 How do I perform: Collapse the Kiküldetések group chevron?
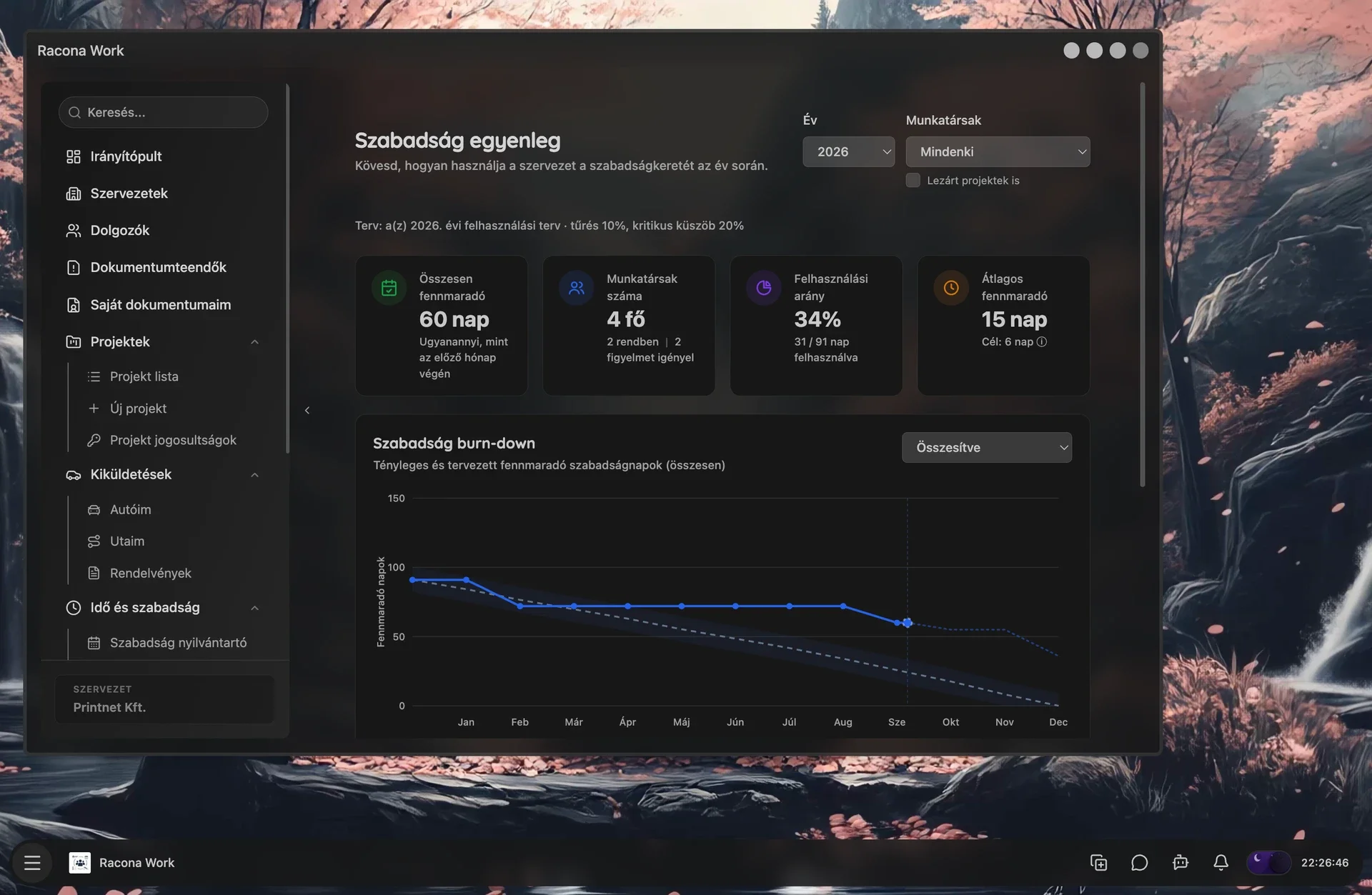click(x=254, y=475)
